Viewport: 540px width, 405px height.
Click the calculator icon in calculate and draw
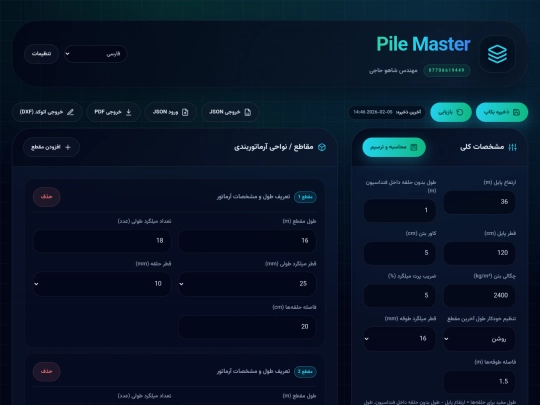414,147
